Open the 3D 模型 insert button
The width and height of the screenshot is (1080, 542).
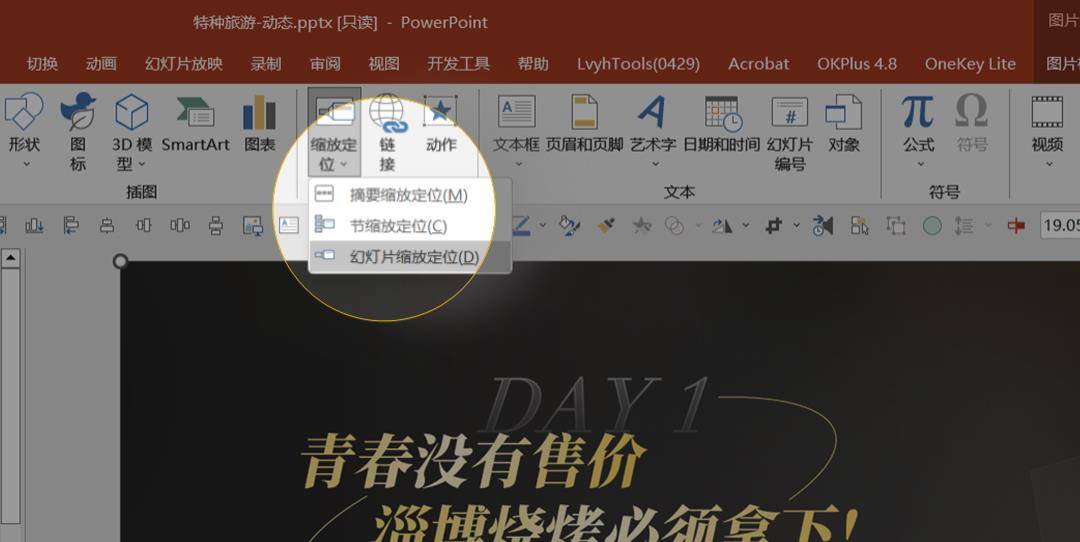click(x=132, y=131)
